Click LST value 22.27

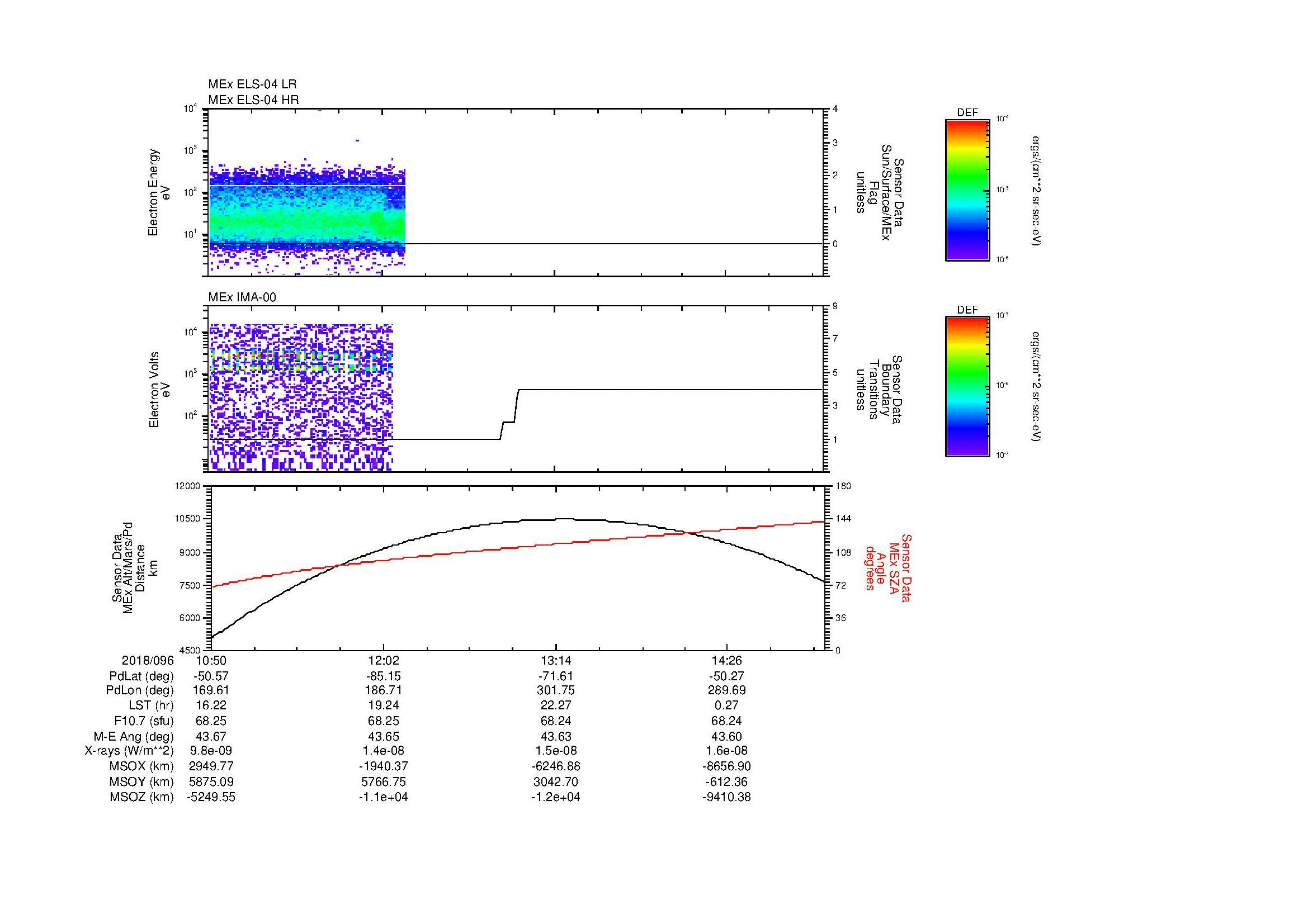pos(555,706)
